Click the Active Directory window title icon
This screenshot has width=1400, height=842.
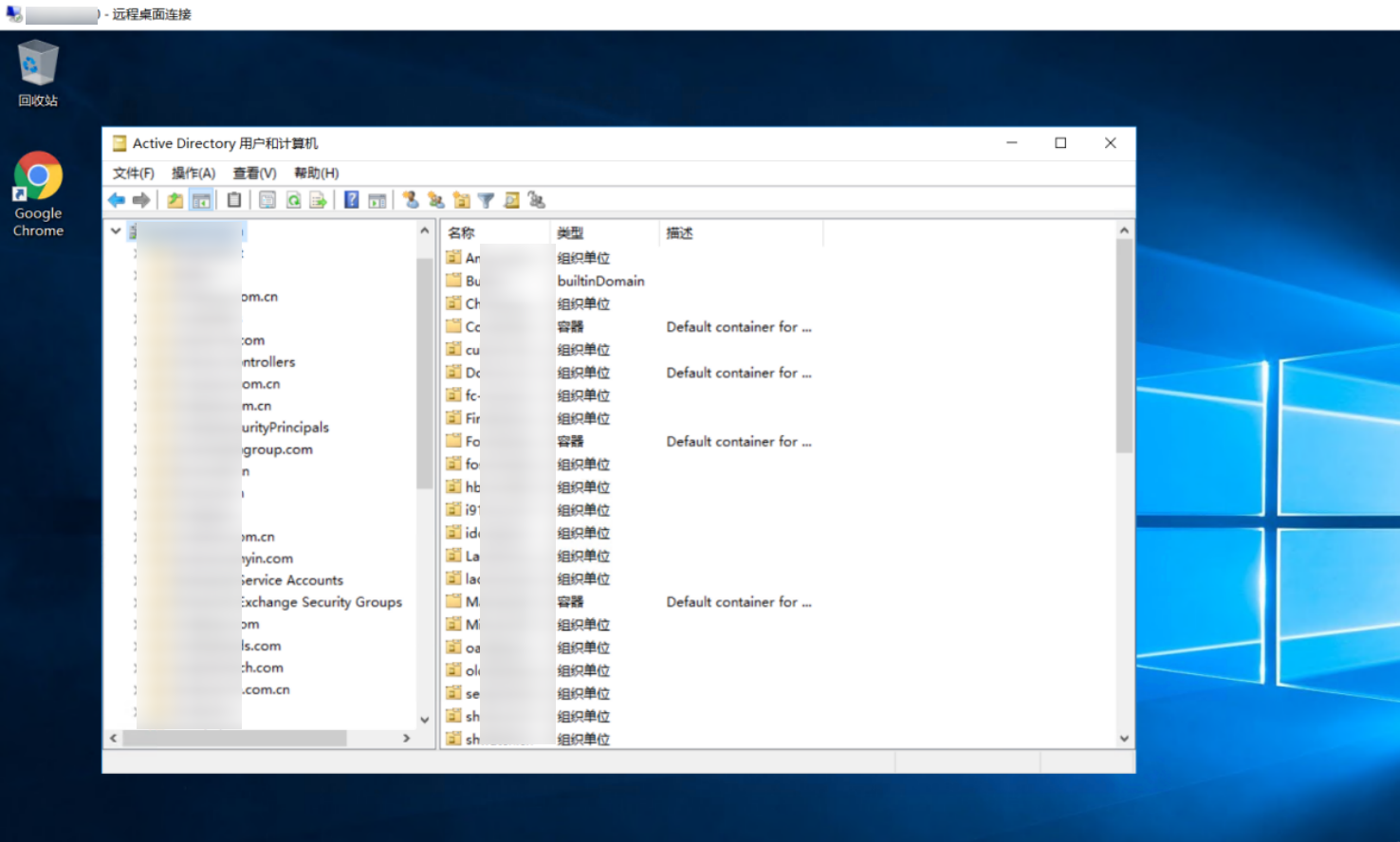point(120,143)
